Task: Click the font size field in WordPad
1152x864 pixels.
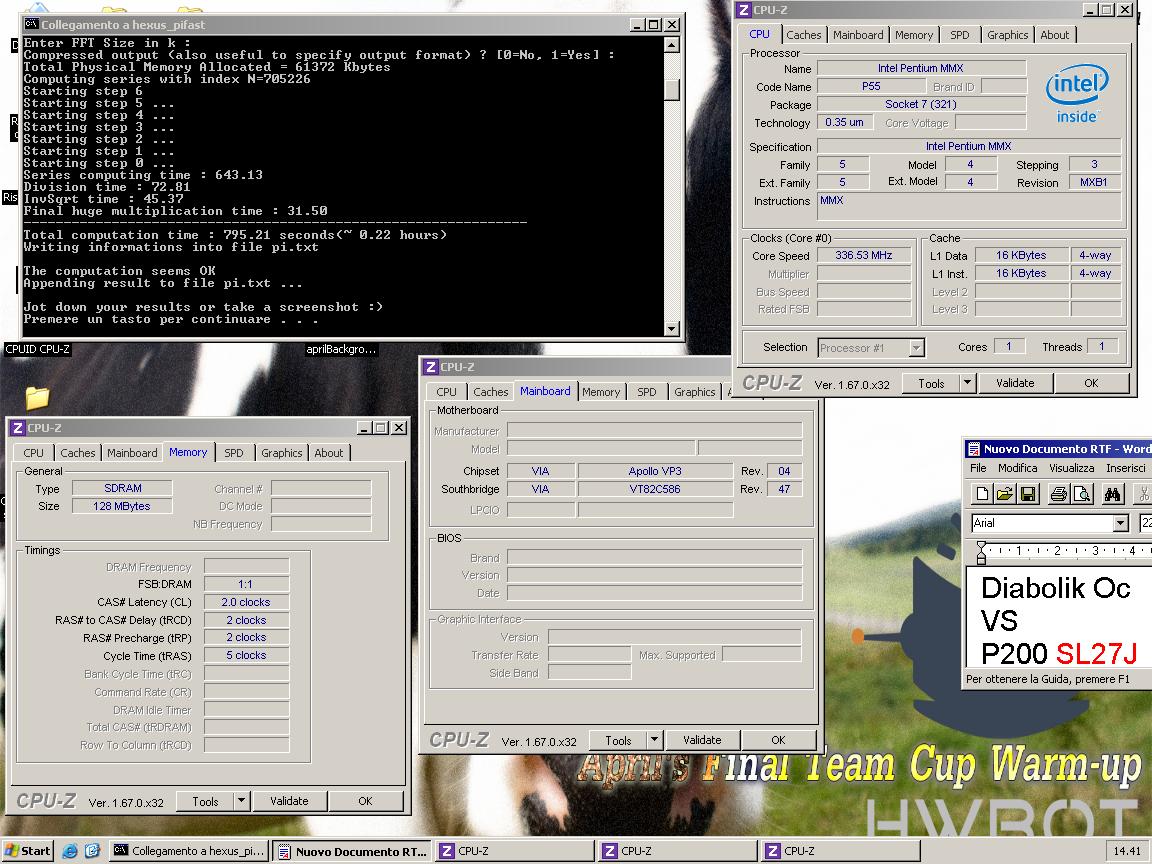Action: point(1145,523)
